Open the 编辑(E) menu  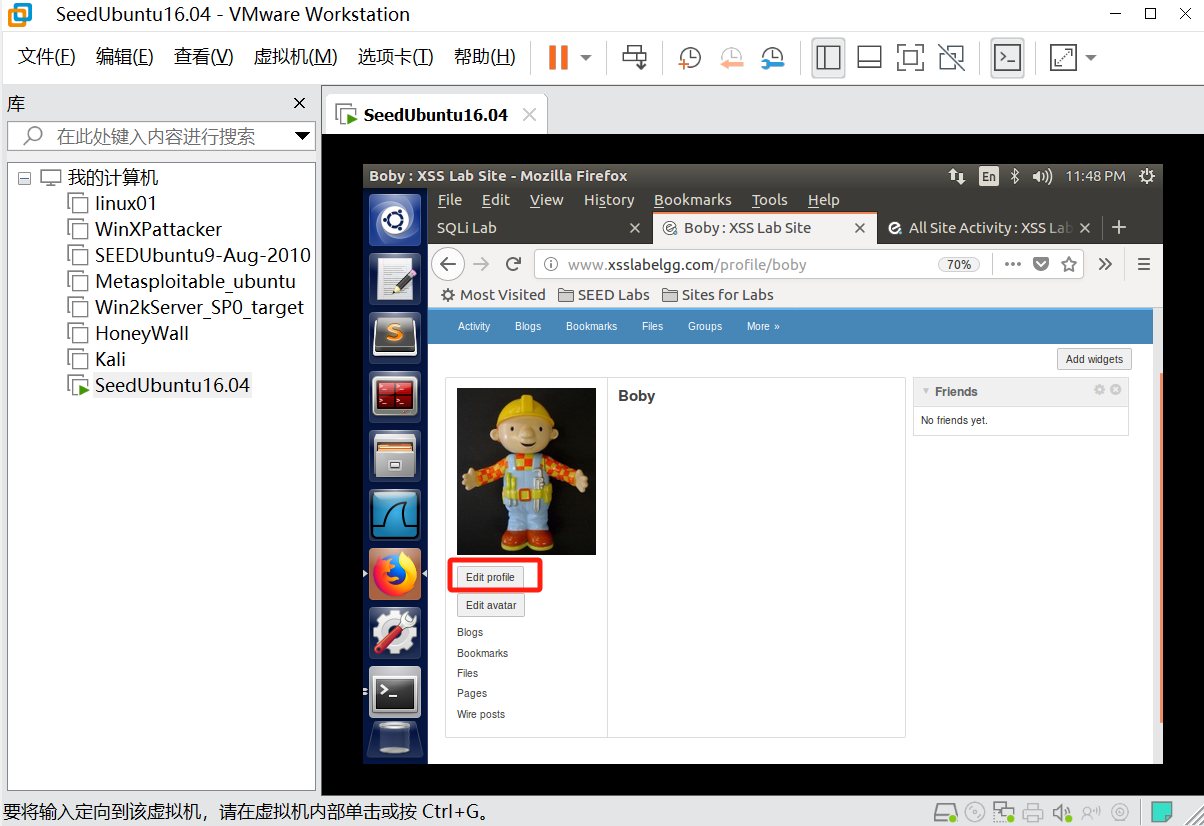click(124, 57)
